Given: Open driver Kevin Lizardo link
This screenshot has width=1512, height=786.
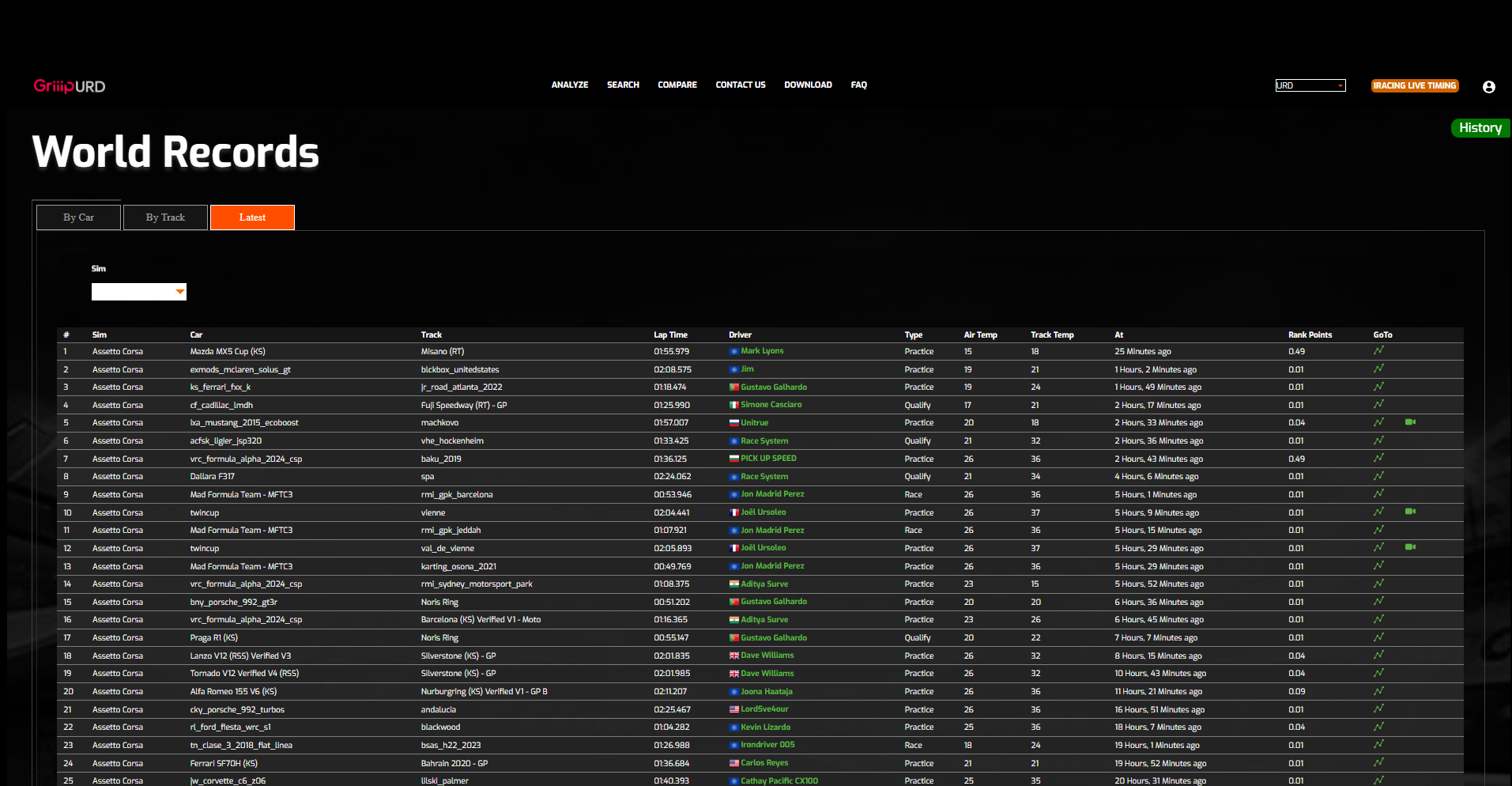Looking at the screenshot, I should (x=765, y=727).
